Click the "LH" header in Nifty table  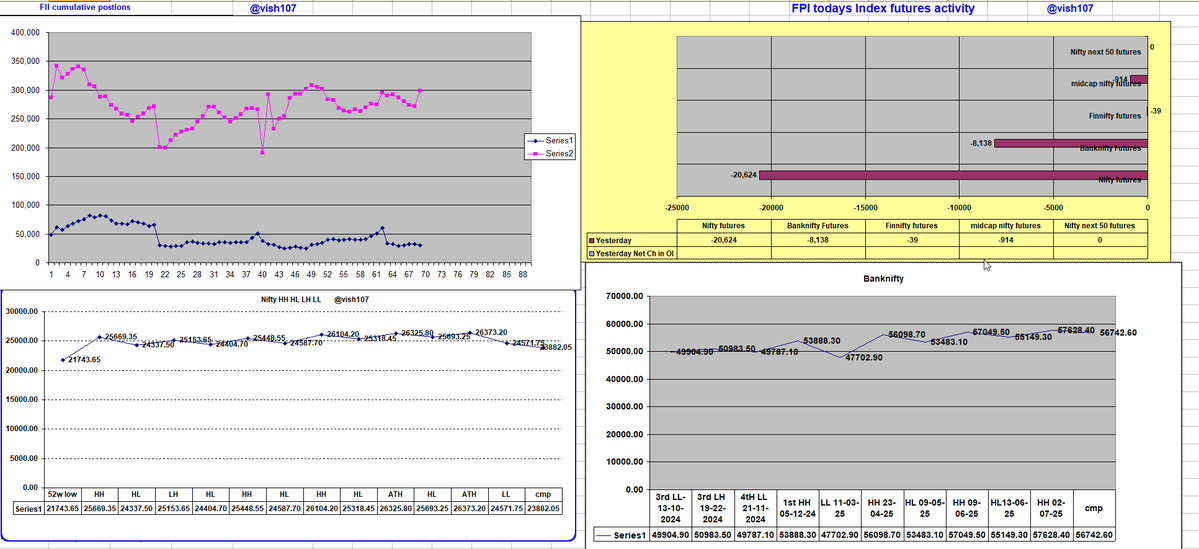[174, 494]
